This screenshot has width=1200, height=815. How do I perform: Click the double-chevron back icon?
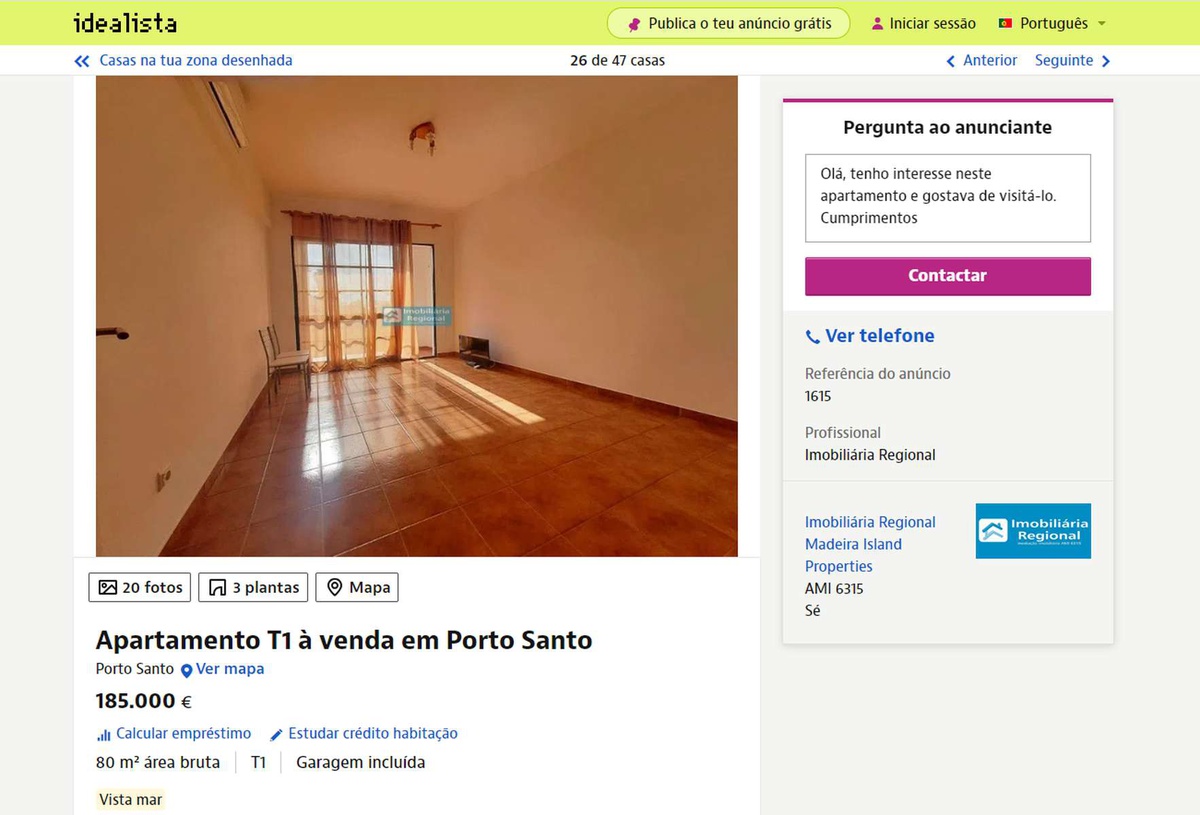tap(82, 61)
